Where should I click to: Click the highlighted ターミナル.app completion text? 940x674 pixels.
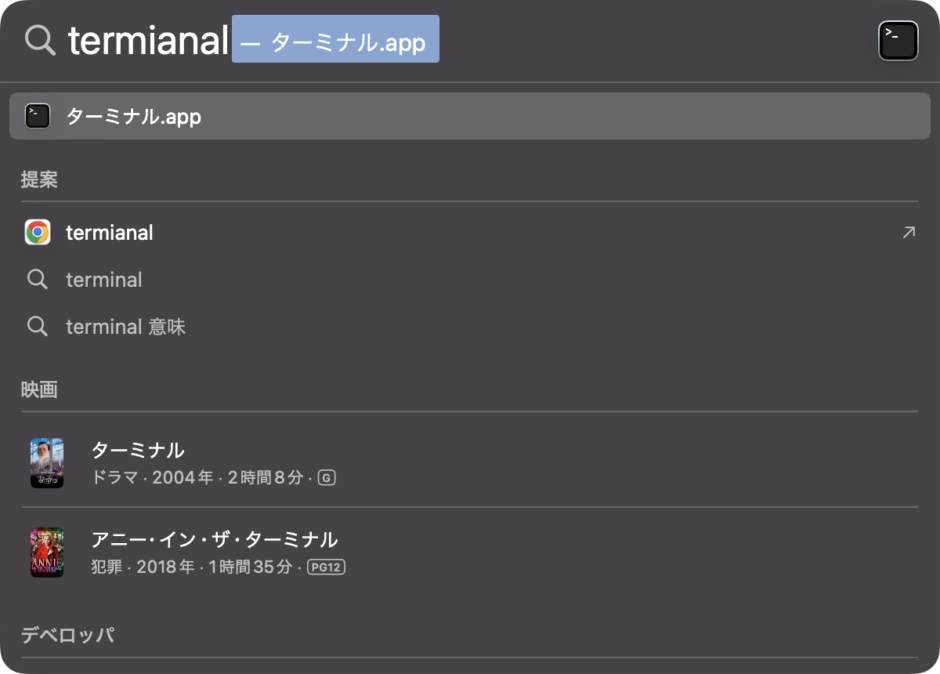(x=335, y=40)
